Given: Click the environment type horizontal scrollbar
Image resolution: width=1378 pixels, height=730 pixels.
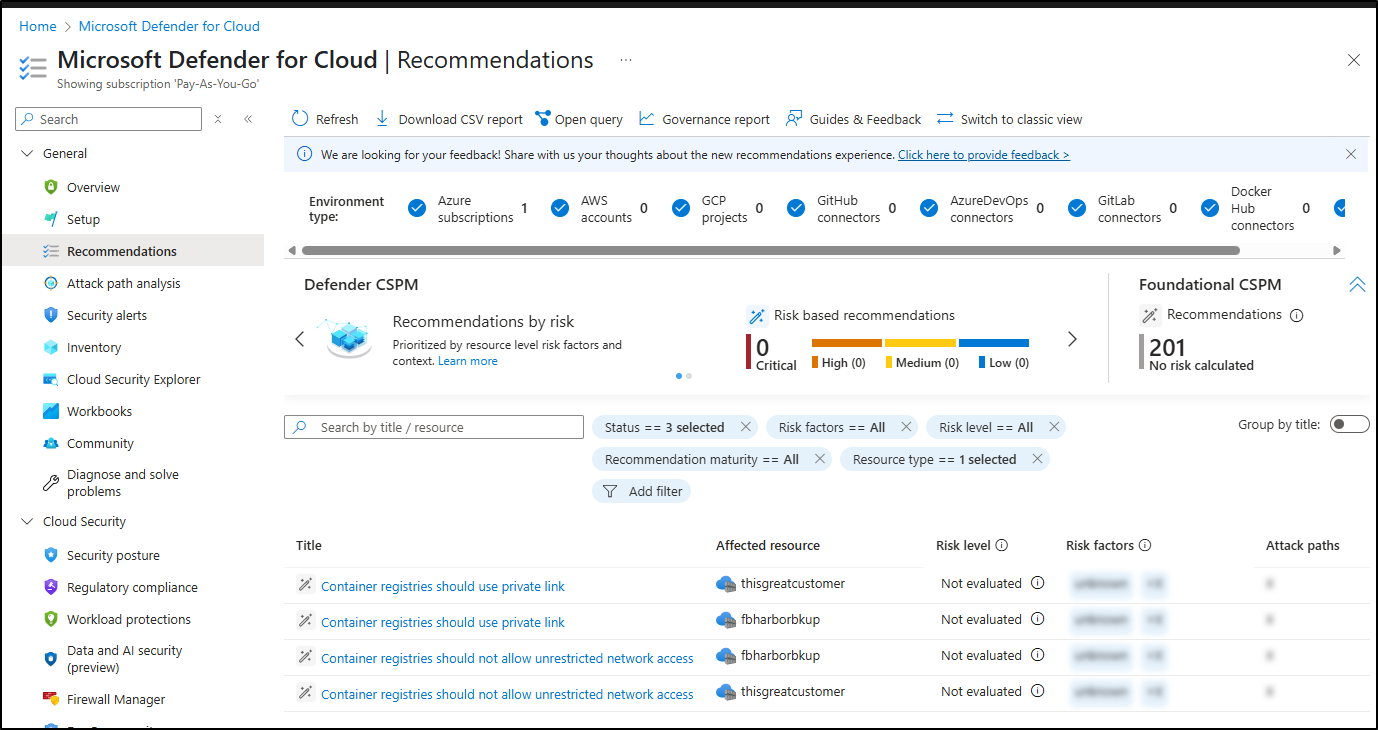Looking at the screenshot, I should click(x=770, y=250).
